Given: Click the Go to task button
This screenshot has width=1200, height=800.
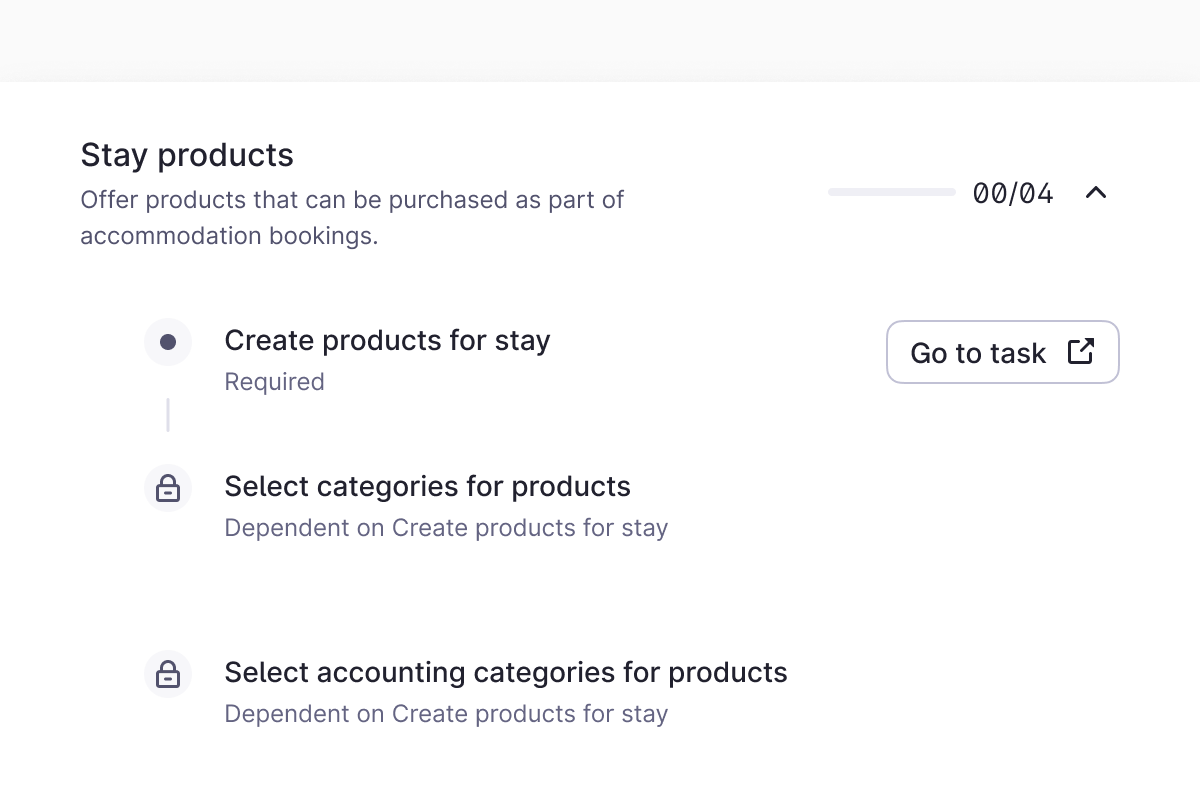Looking at the screenshot, I should pos(1002,352).
